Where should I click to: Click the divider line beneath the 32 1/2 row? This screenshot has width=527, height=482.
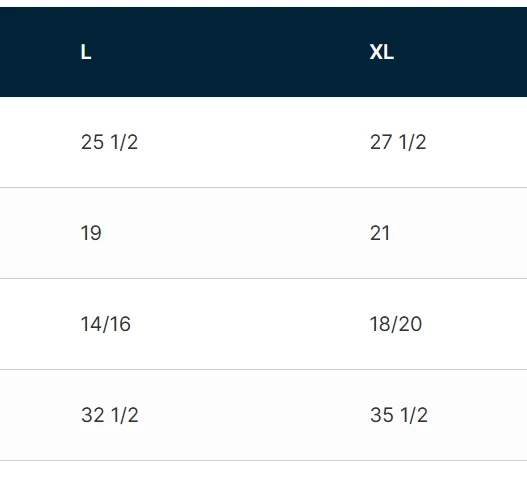click(264, 460)
